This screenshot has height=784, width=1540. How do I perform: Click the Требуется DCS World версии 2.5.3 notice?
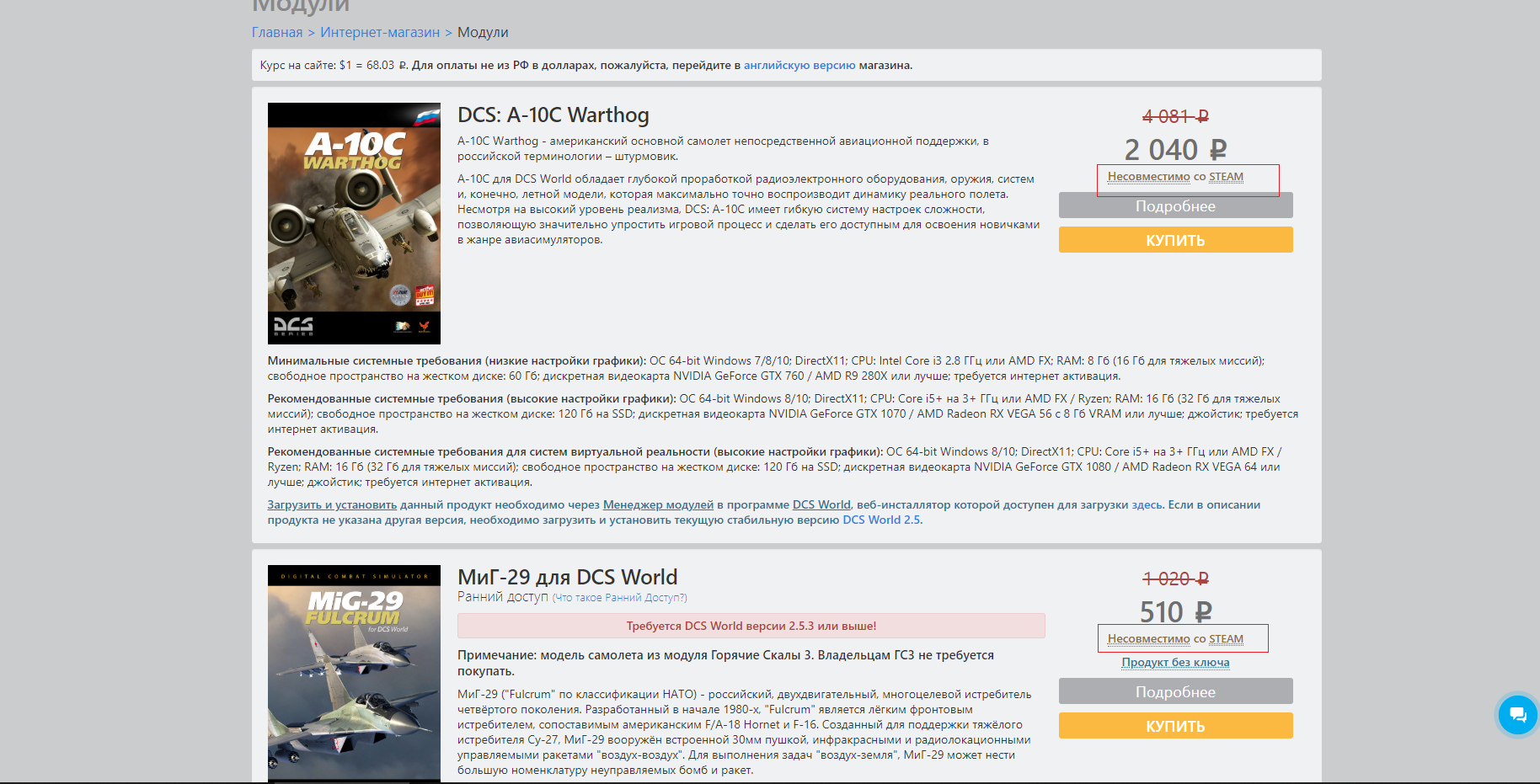tap(751, 626)
